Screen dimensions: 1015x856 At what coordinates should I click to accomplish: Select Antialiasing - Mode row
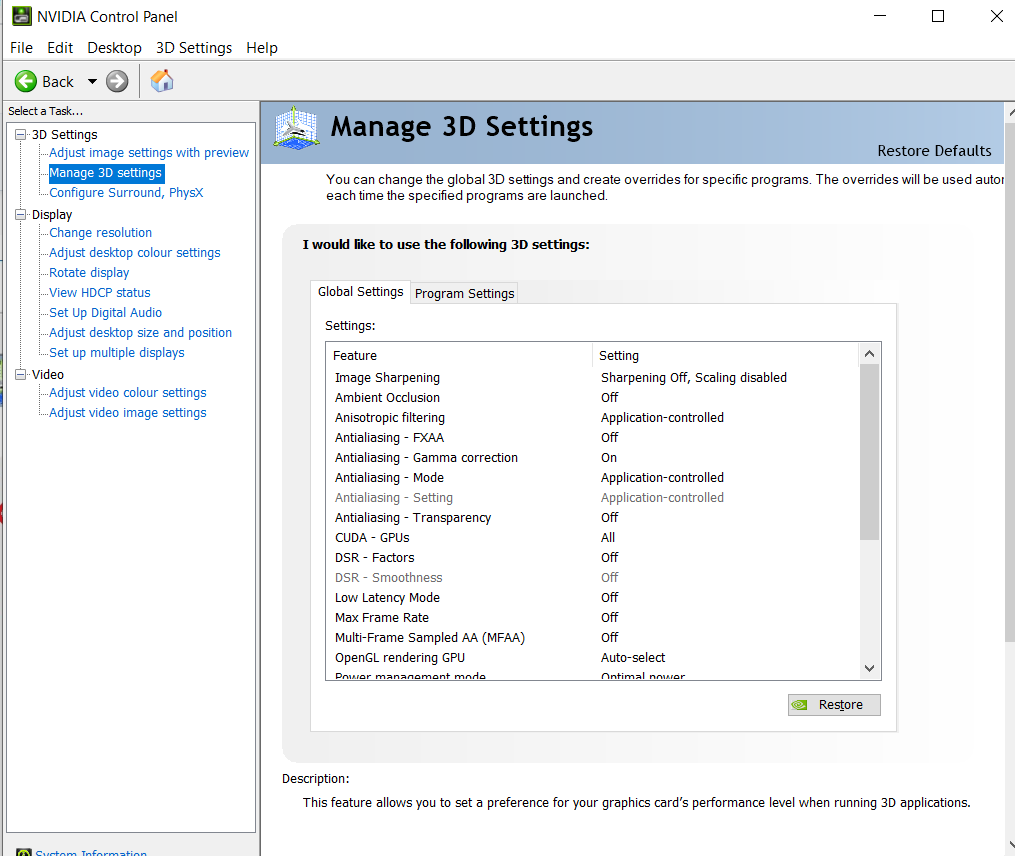click(592, 478)
